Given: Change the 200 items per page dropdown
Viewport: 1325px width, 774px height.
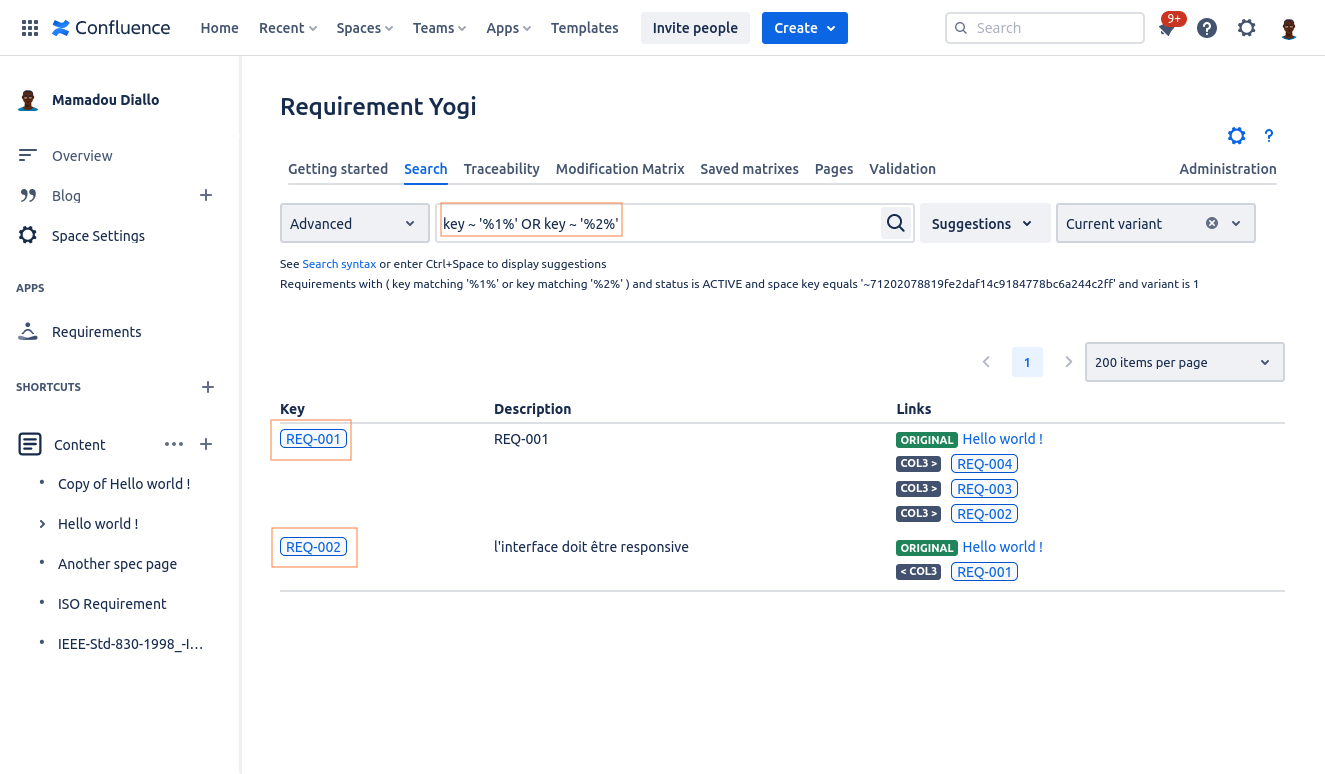Looking at the screenshot, I should 1184,362.
